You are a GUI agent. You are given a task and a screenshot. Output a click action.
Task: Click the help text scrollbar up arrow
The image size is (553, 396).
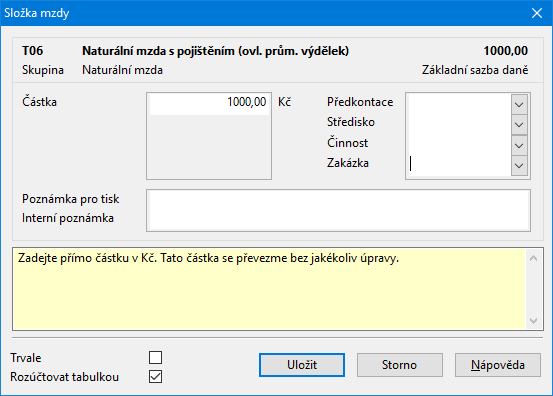[x=534, y=258]
